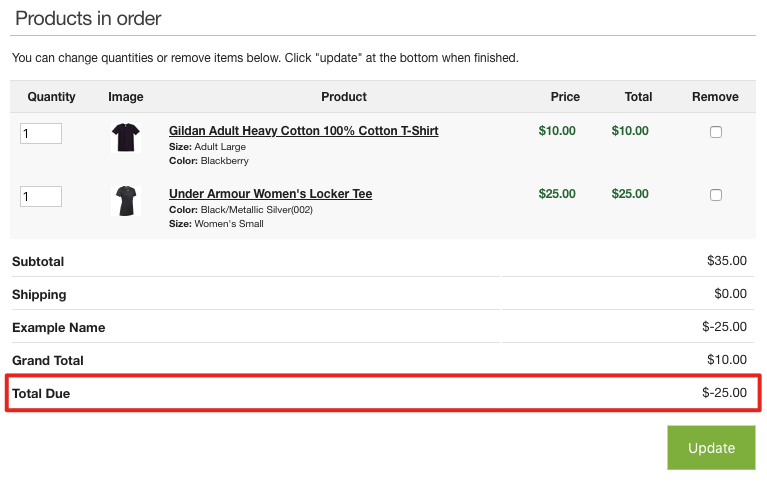Open Gildan Adult Heavy Cotton T-Shirt link
The image size is (767, 486).
pos(303,131)
